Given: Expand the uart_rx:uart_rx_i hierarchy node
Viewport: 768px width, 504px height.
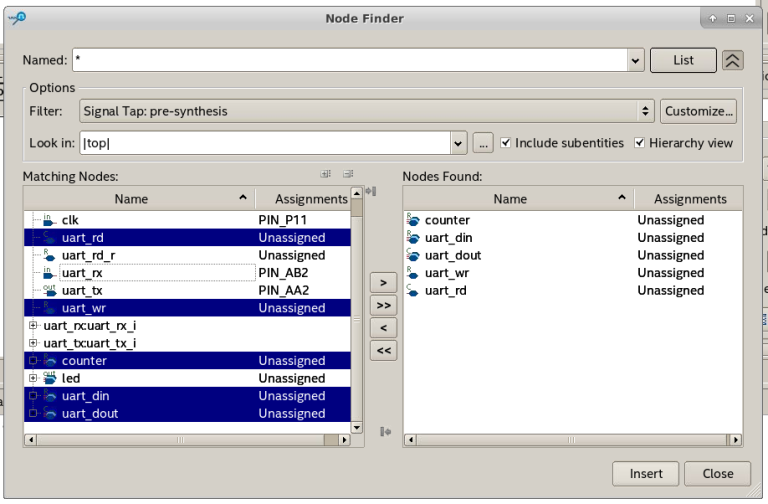Looking at the screenshot, I should coord(34,326).
